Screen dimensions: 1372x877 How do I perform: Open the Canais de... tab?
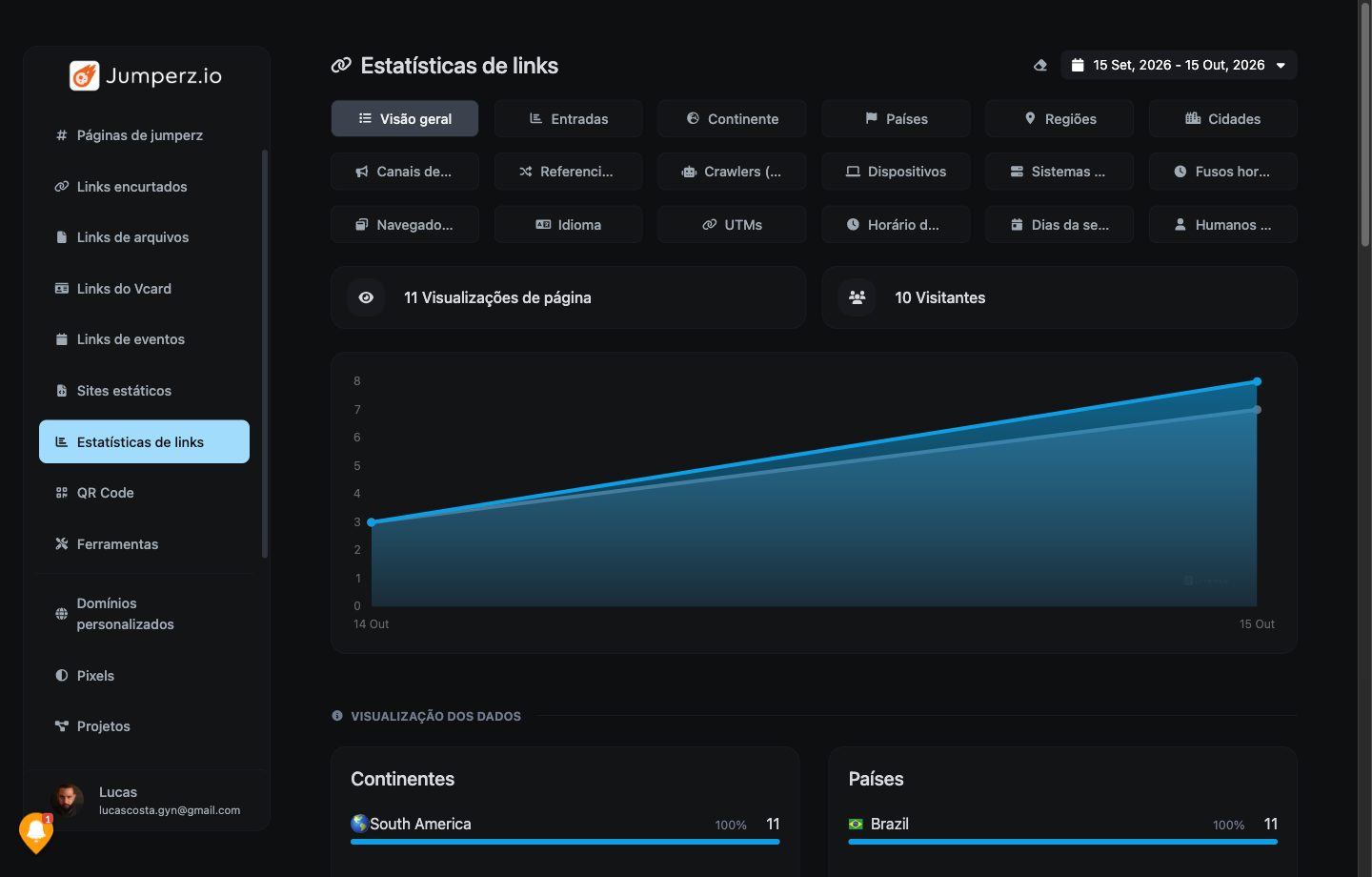(x=405, y=172)
